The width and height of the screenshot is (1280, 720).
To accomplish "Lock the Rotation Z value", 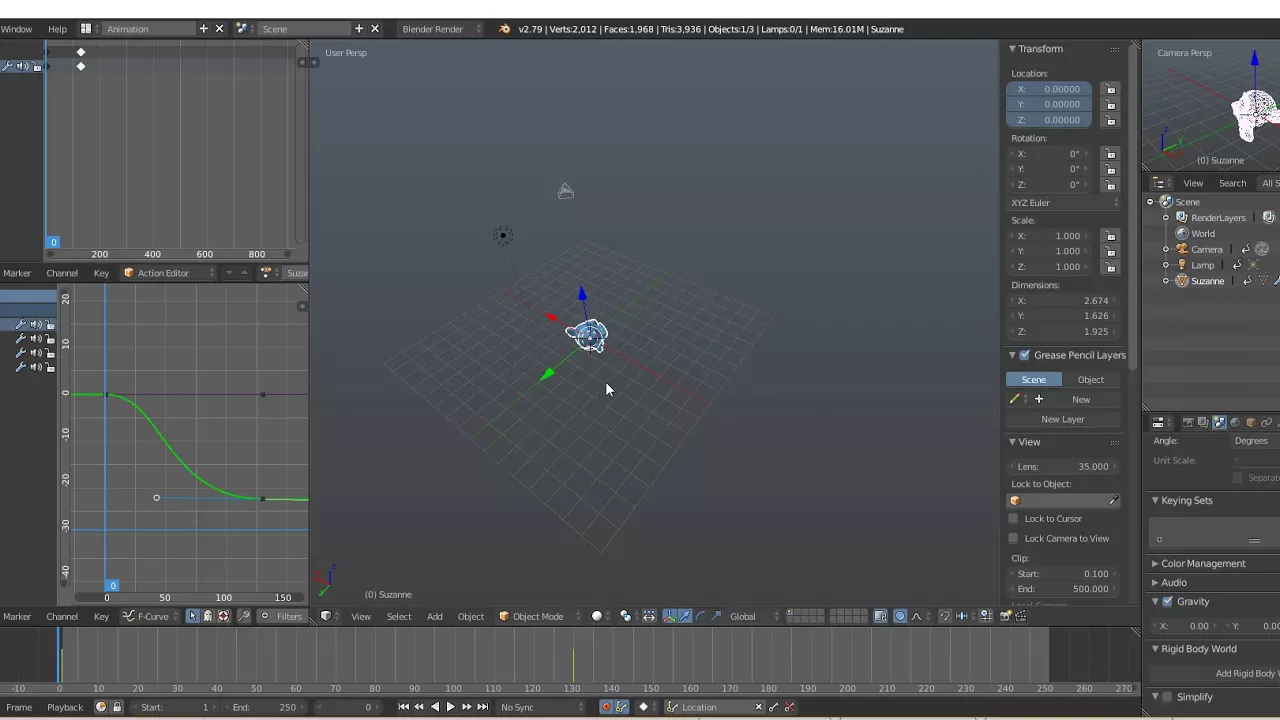I will pos(1110,184).
